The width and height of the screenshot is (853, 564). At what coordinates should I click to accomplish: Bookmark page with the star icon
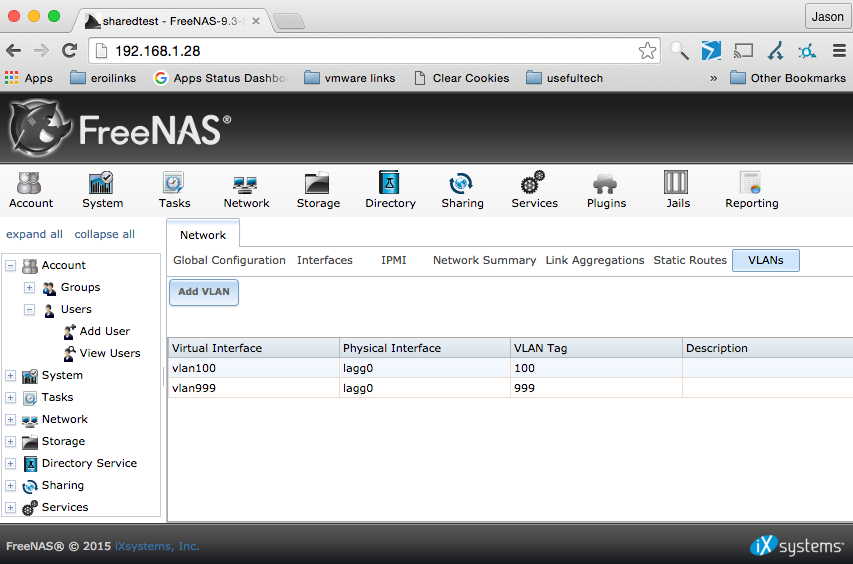[x=647, y=51]
